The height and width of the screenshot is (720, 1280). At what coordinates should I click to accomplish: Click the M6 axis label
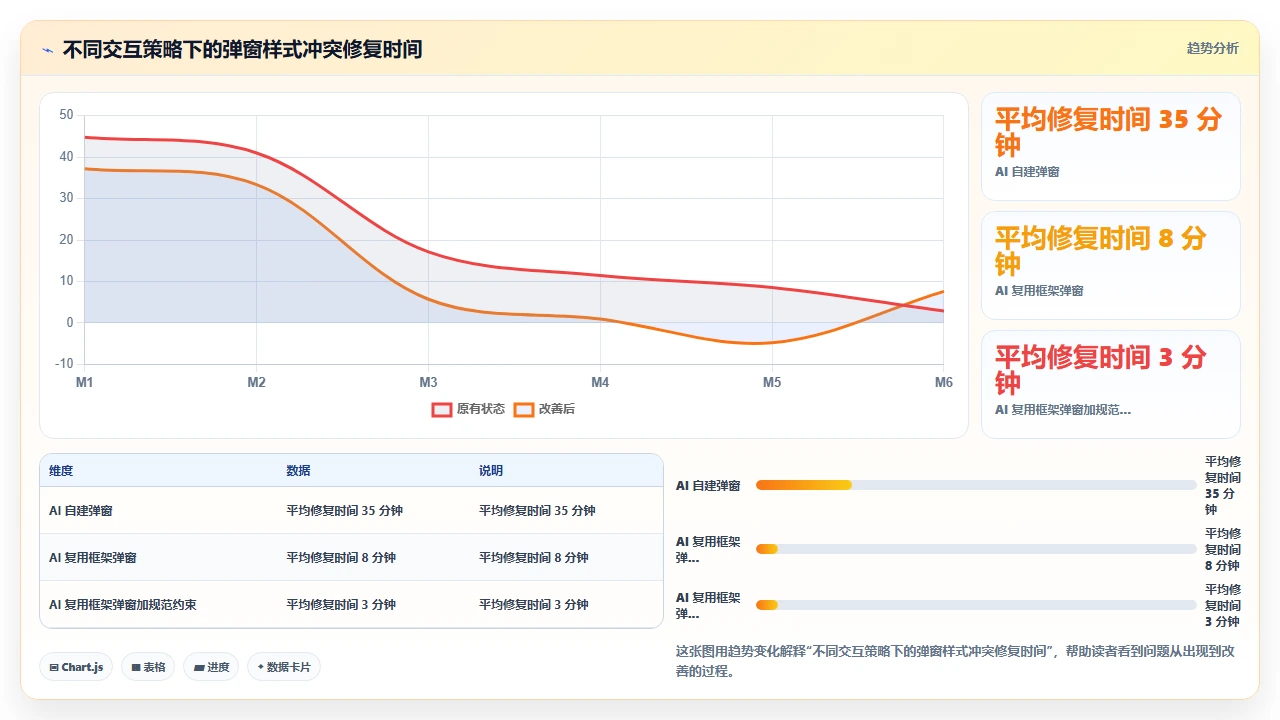tap(944, 382)
